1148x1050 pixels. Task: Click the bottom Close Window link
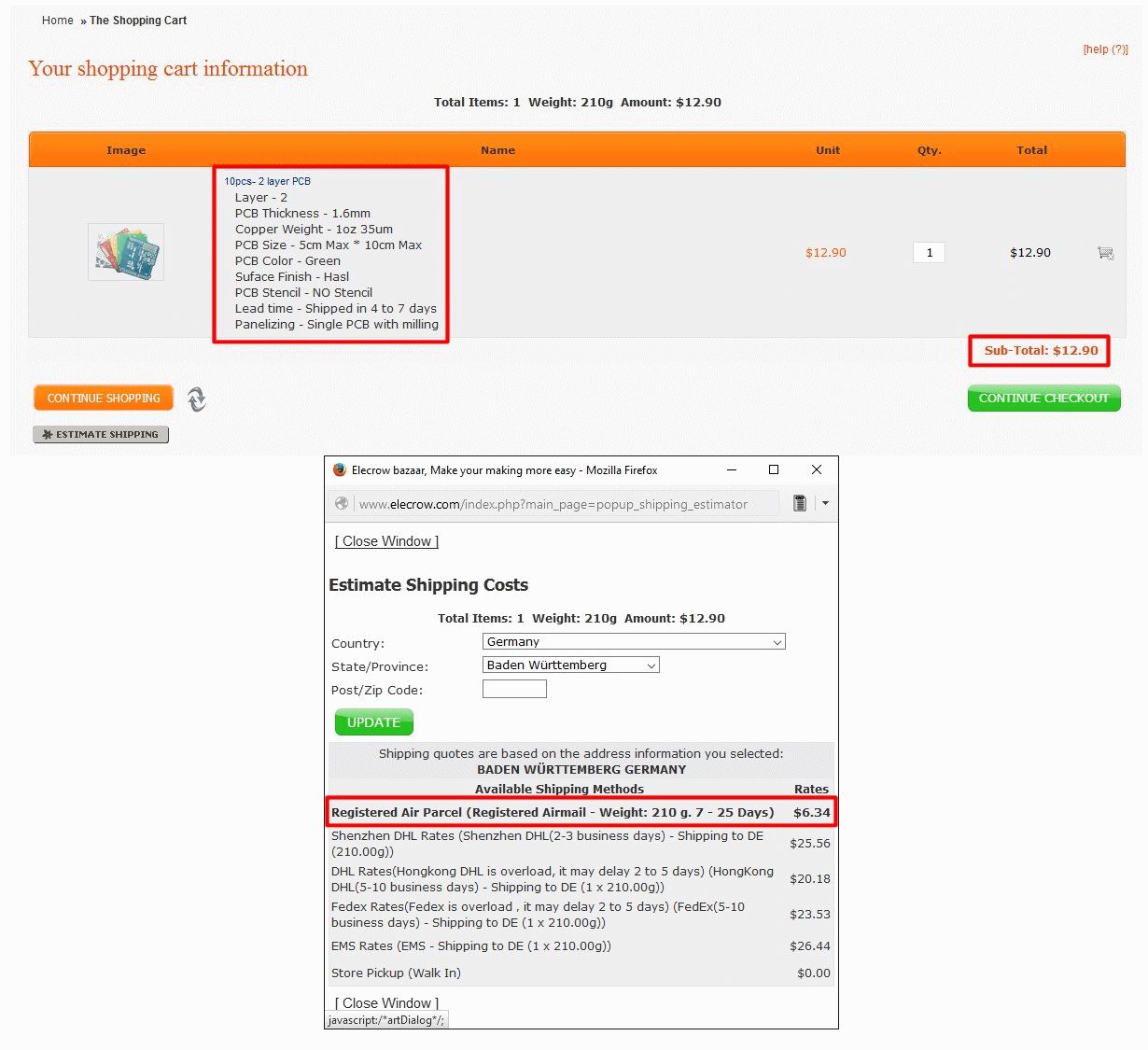[x=386, y=1003]
